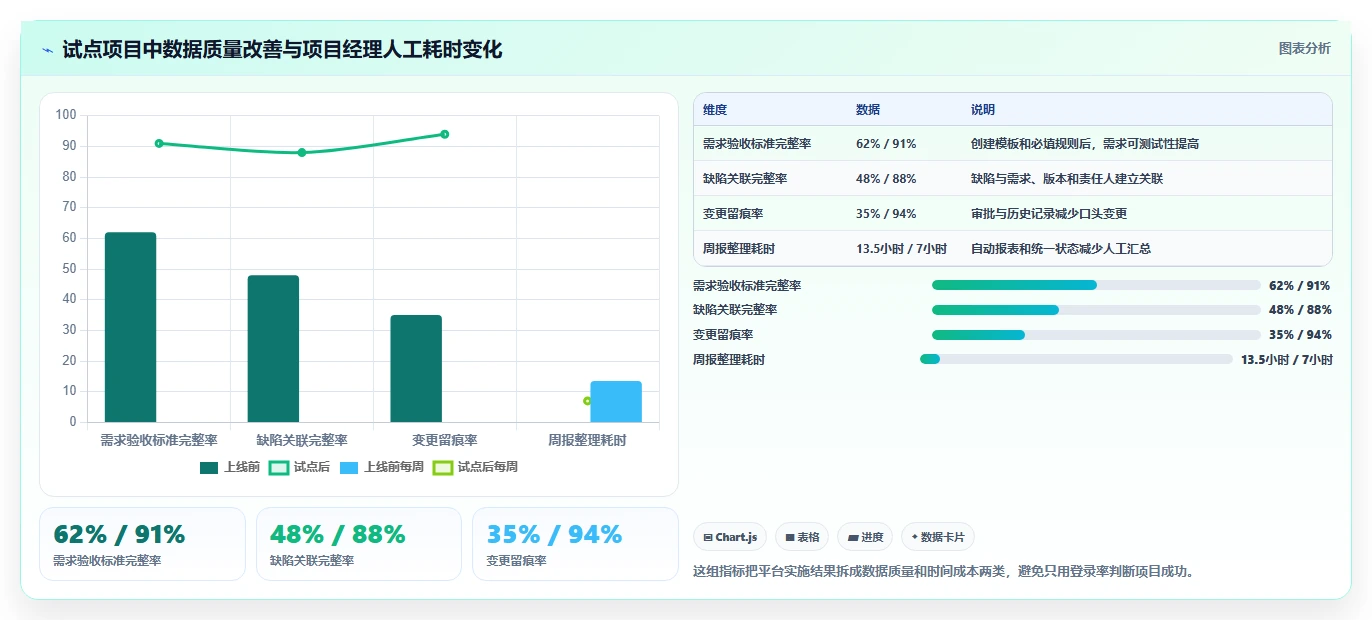Image resolution: width=1372 pixels, height=620 pixels.
Task: Click the 需求验收标准完整率 progress bar
Action: (x=1096, y=285)
